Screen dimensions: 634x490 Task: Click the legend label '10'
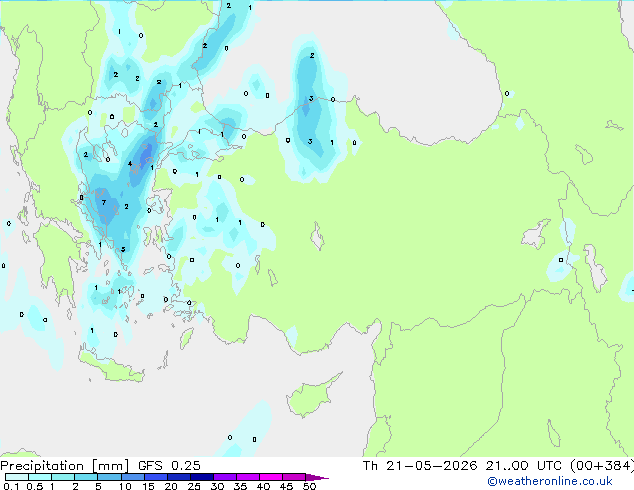point(125,486)
